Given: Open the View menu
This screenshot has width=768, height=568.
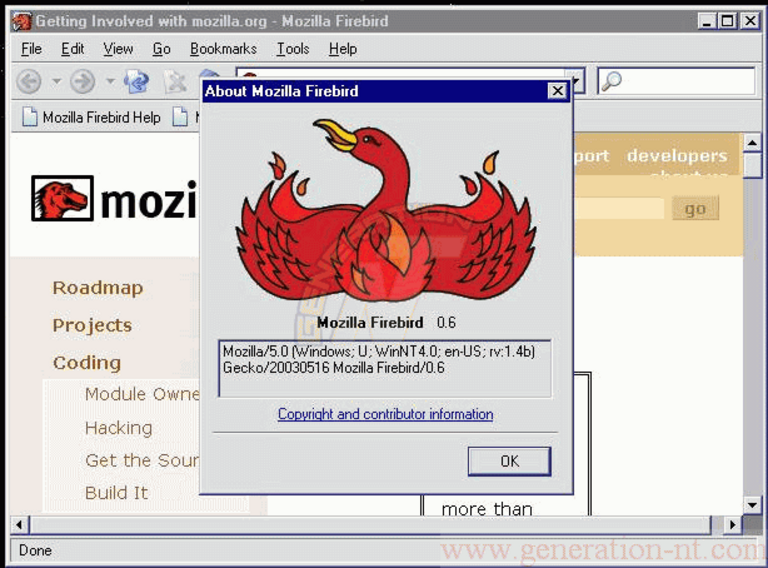Looking at the screenshot, I should point(118,49).
